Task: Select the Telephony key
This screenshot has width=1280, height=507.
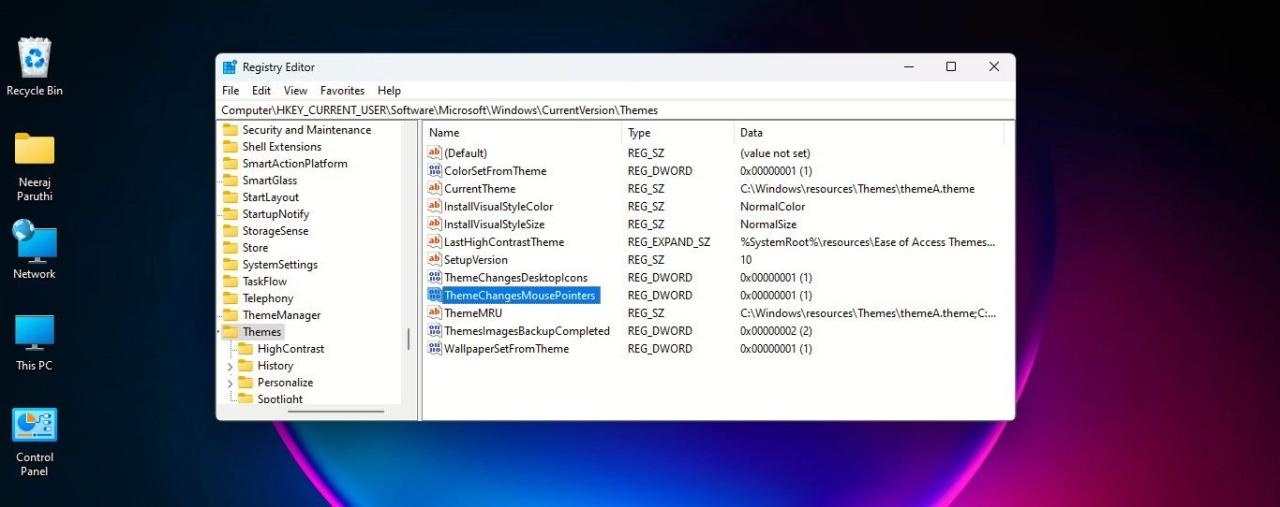Action: tap(267, 298)
